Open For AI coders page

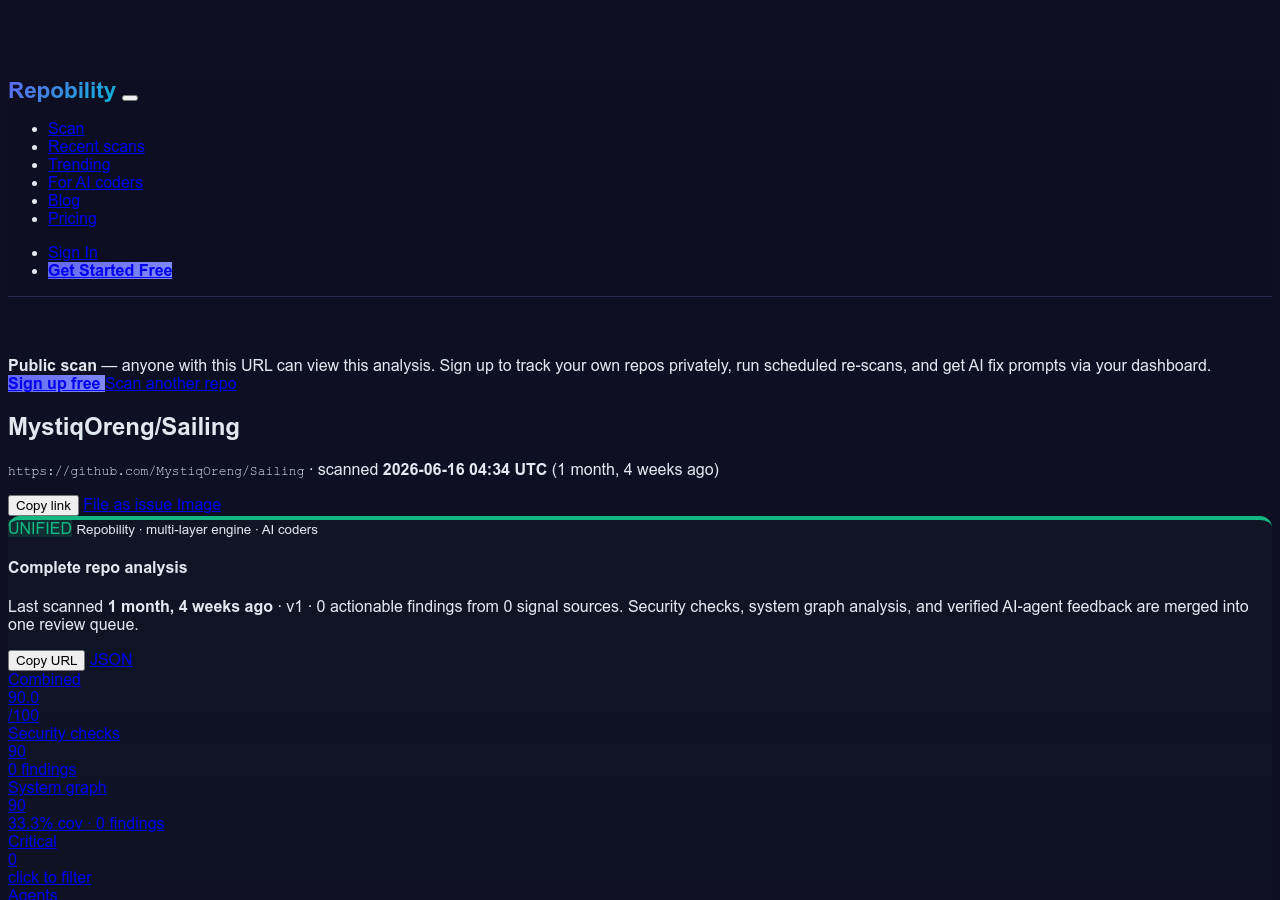pos(95,182)
